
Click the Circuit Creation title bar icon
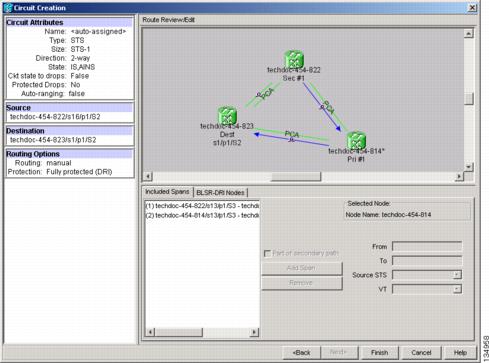point(8,8)
